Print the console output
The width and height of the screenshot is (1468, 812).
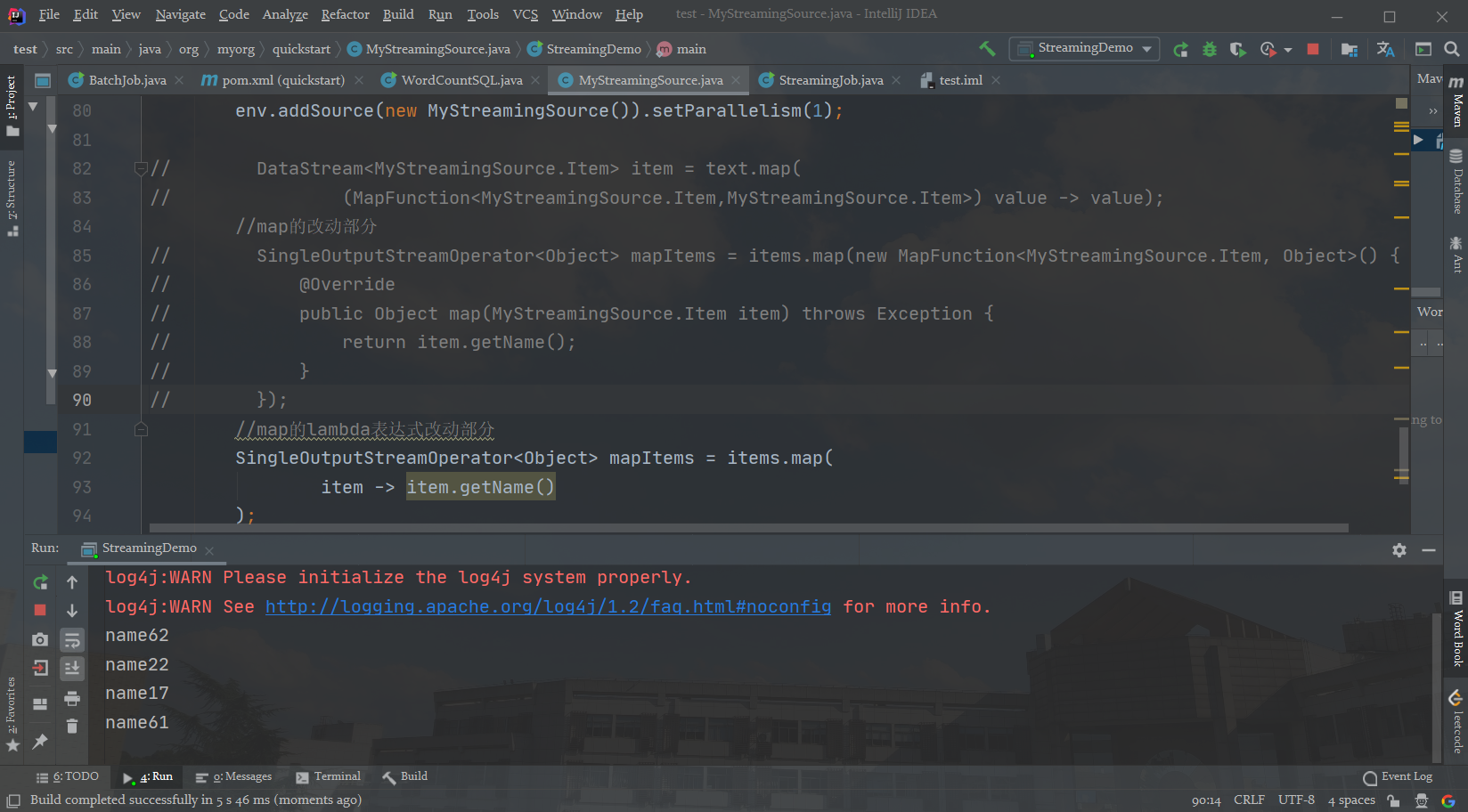pyautogui.click(x=72, y=698)
